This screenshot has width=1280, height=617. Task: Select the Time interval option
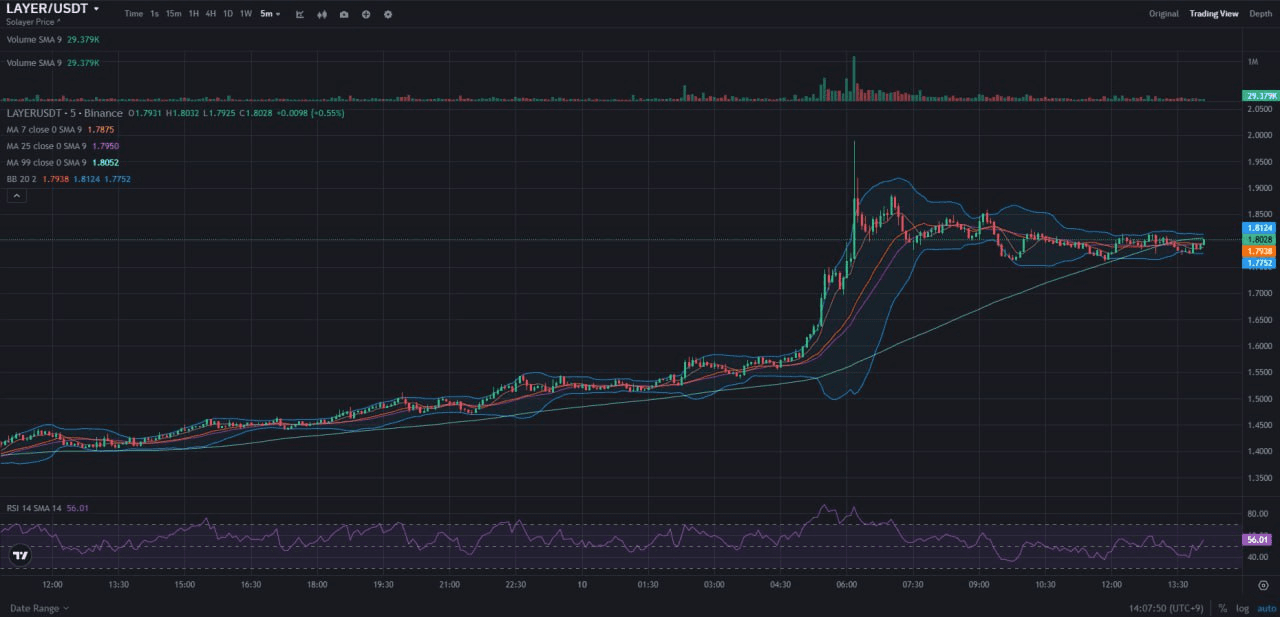(x=134, y=14)
